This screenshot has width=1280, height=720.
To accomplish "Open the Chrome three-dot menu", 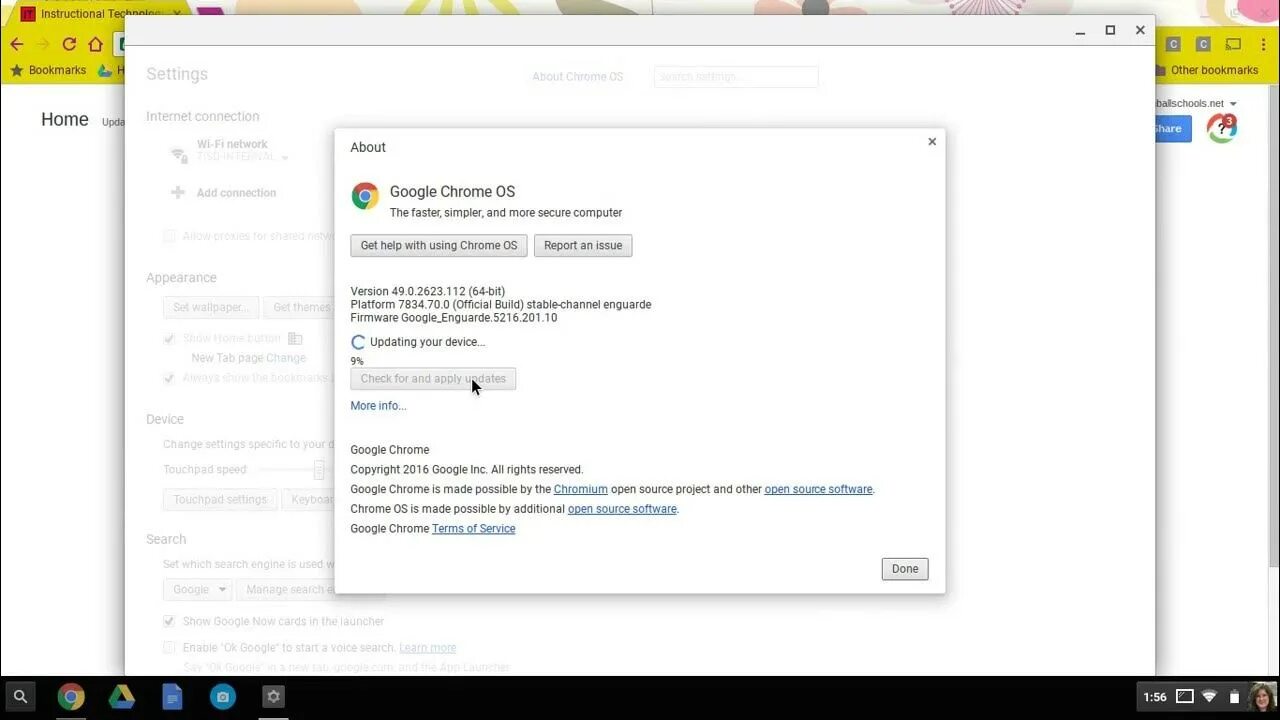I will coord(1264,44).
